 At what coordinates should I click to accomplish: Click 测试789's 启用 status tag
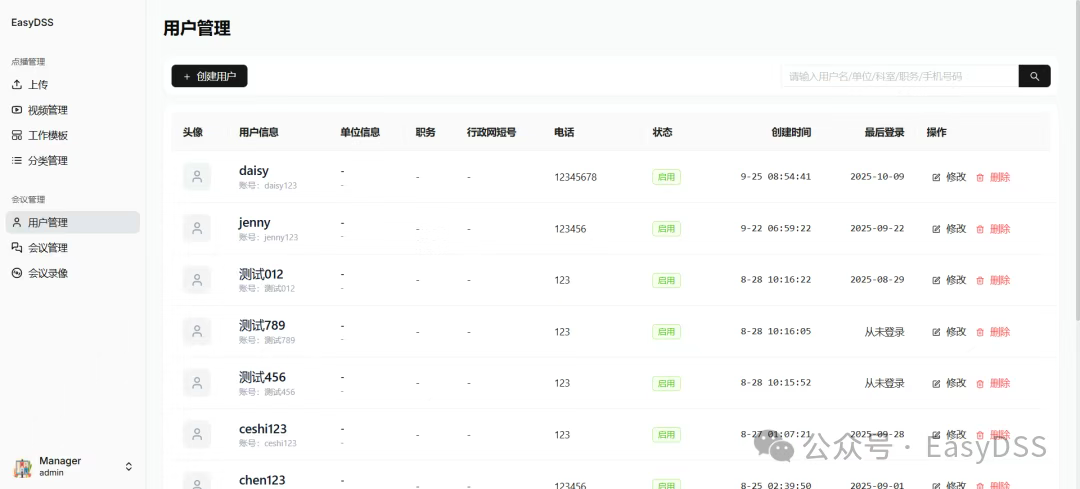pos(666,332)
